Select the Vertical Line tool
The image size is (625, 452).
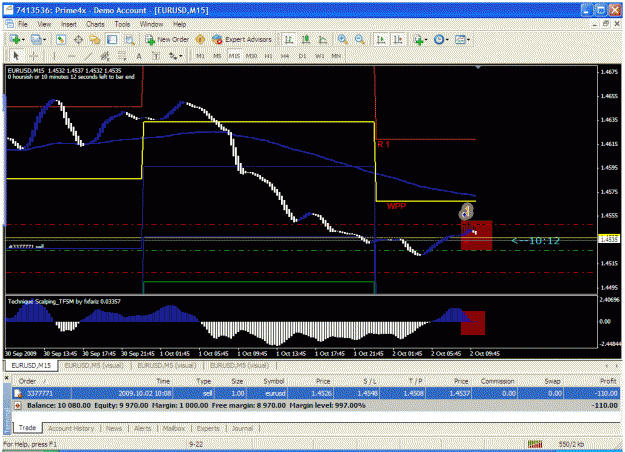click(54, 56)
